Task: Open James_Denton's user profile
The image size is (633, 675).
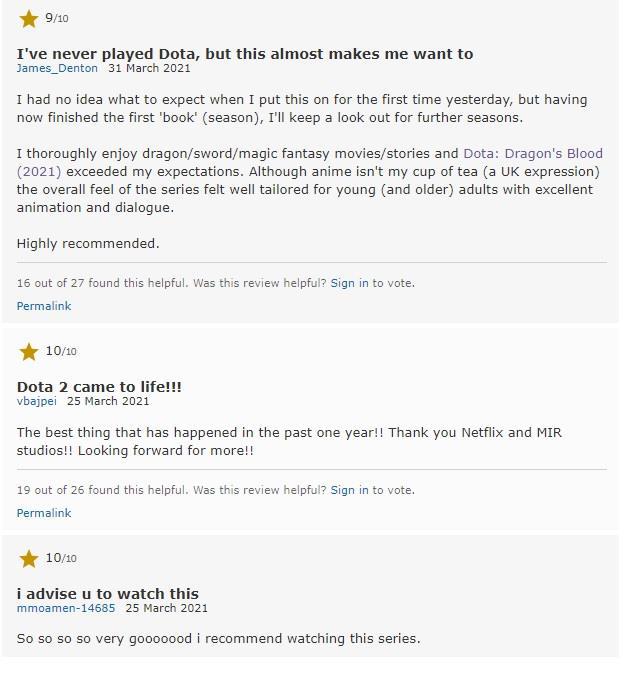Action: pos(57,68)
